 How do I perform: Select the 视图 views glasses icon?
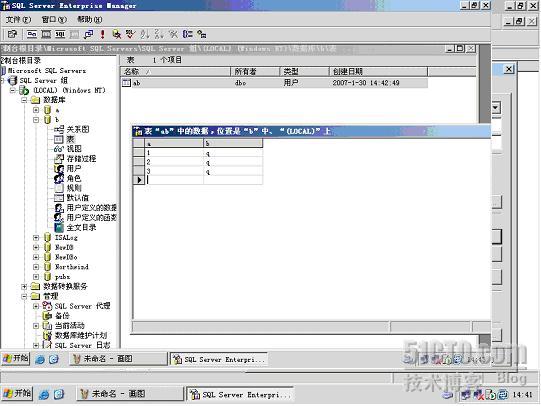coord(59,149)
